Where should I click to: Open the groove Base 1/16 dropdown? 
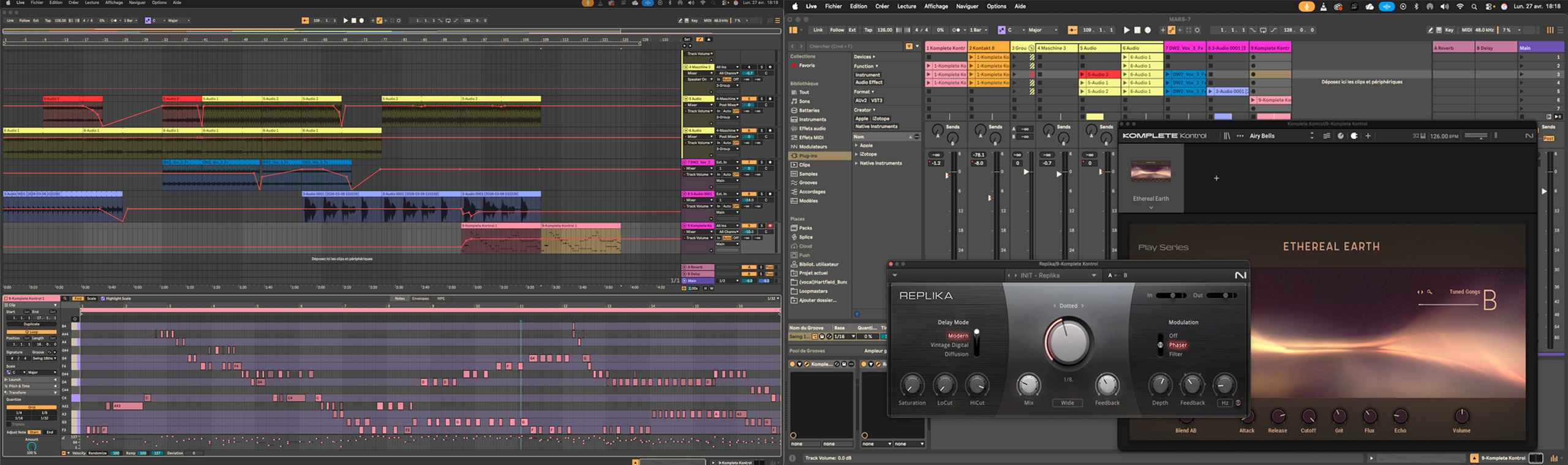click(x=844, y=336)
